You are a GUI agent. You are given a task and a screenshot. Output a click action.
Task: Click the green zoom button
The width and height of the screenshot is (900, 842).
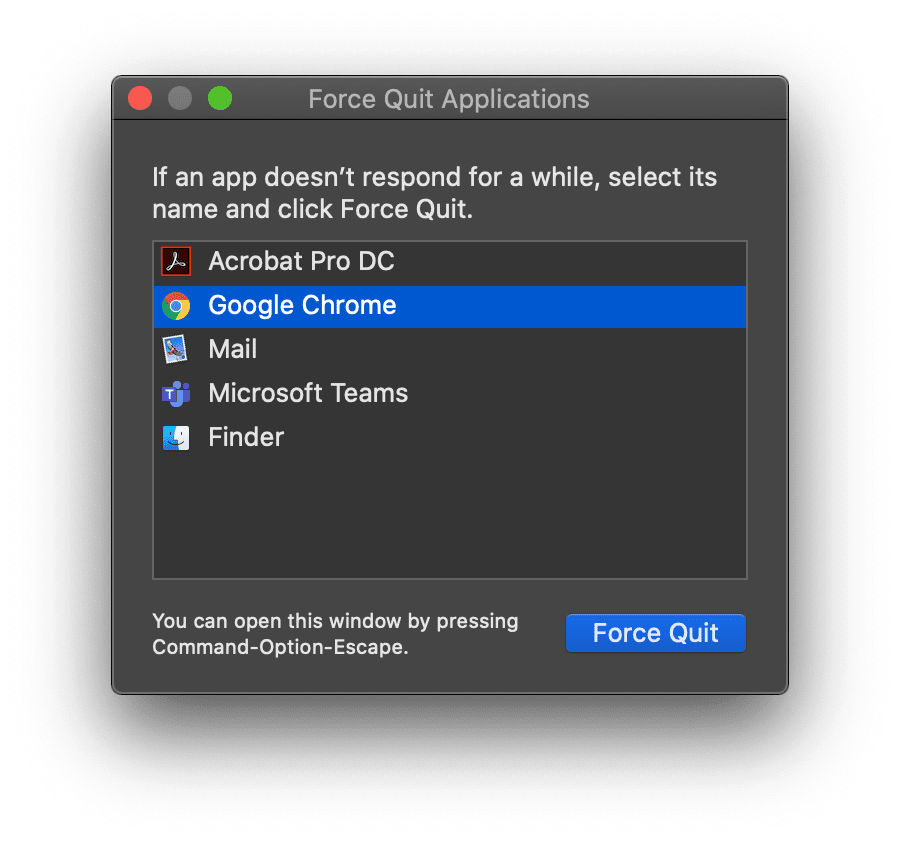coord(219,98)
